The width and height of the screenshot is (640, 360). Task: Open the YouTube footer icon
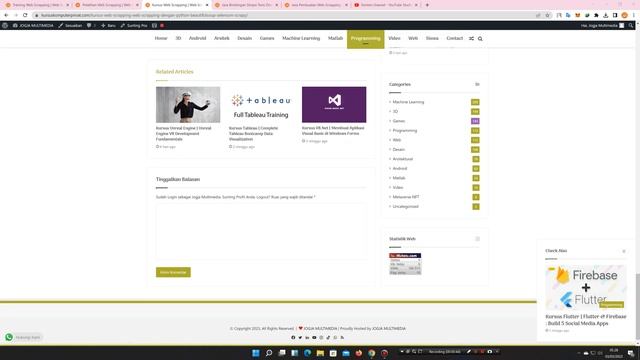coord(314,338)
